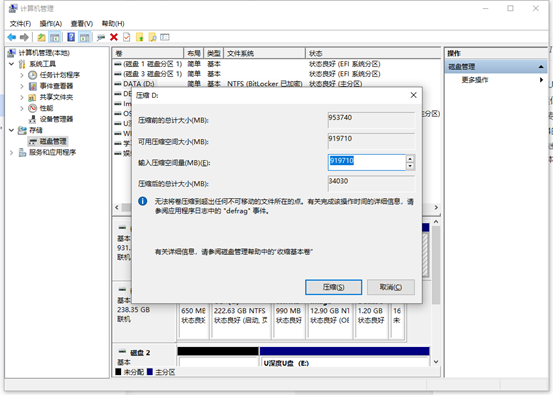Click the blue 主分区 legend swatch
Screen dimensions: 553x395
[150, 372]
